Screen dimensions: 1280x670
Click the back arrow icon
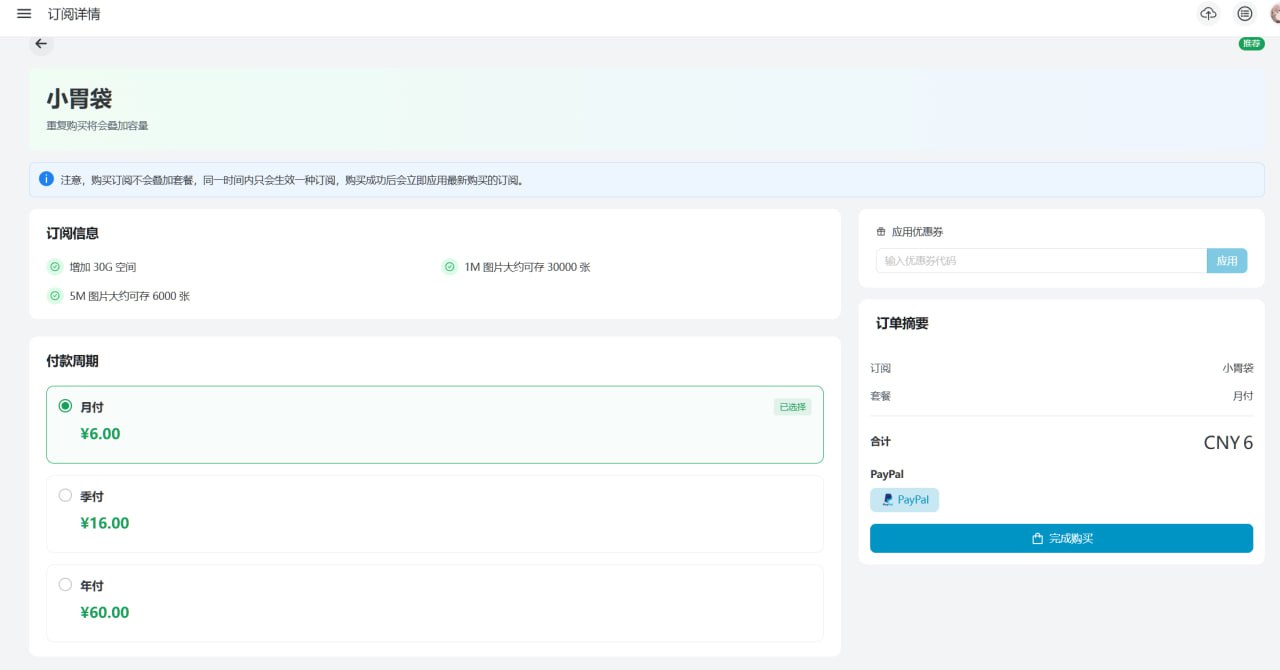pyautogui.click(x=41, y=44)
